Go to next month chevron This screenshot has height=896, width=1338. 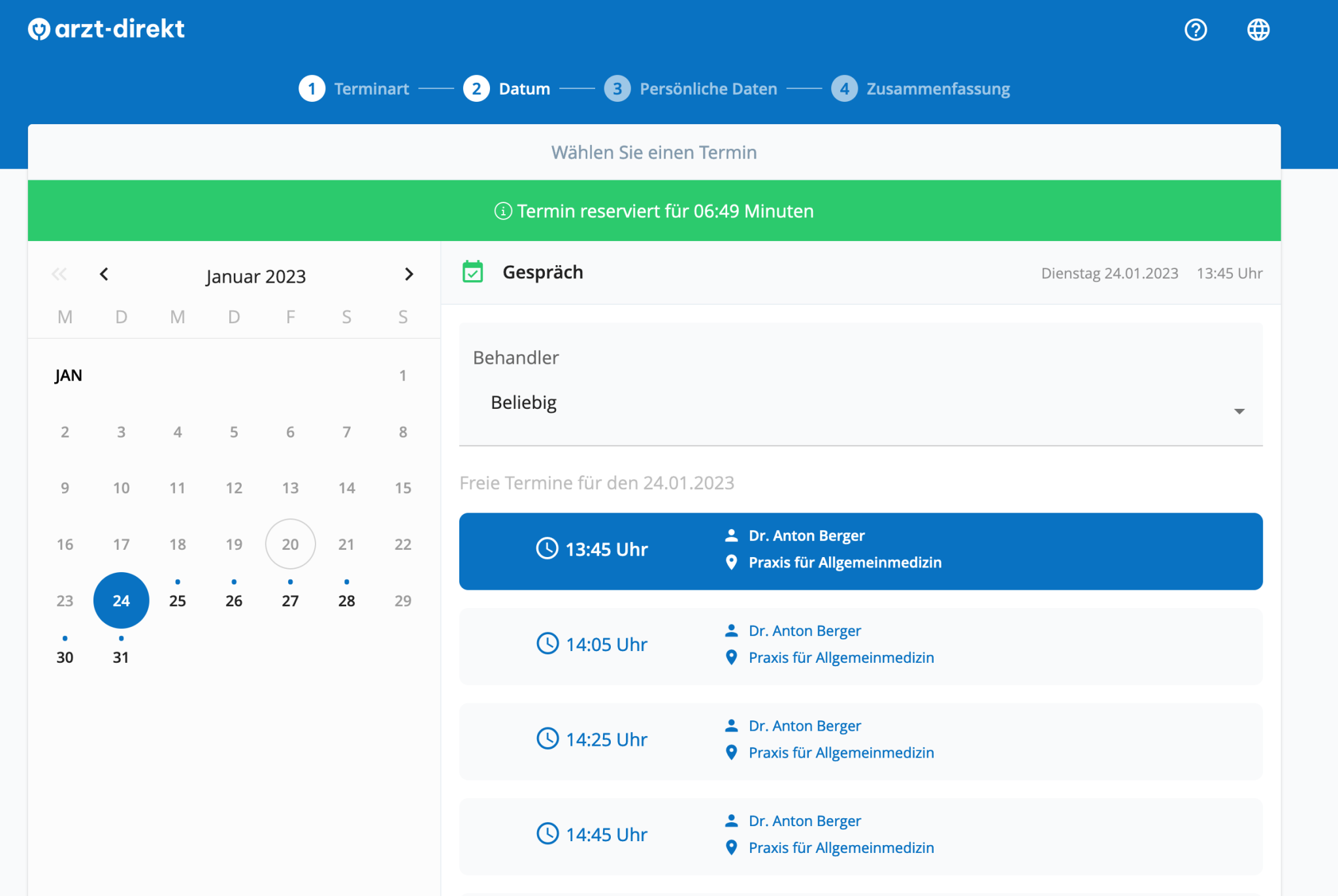409,274
